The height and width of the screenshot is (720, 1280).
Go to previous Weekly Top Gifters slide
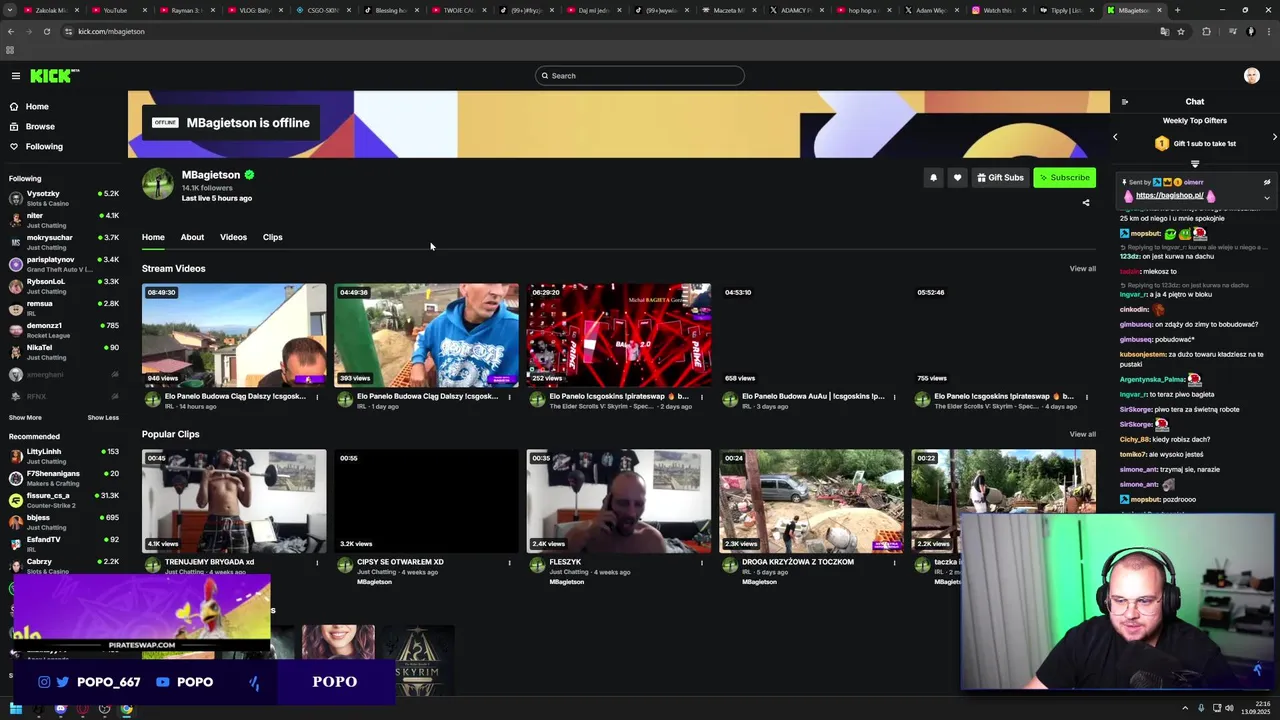coord(1115,137)
